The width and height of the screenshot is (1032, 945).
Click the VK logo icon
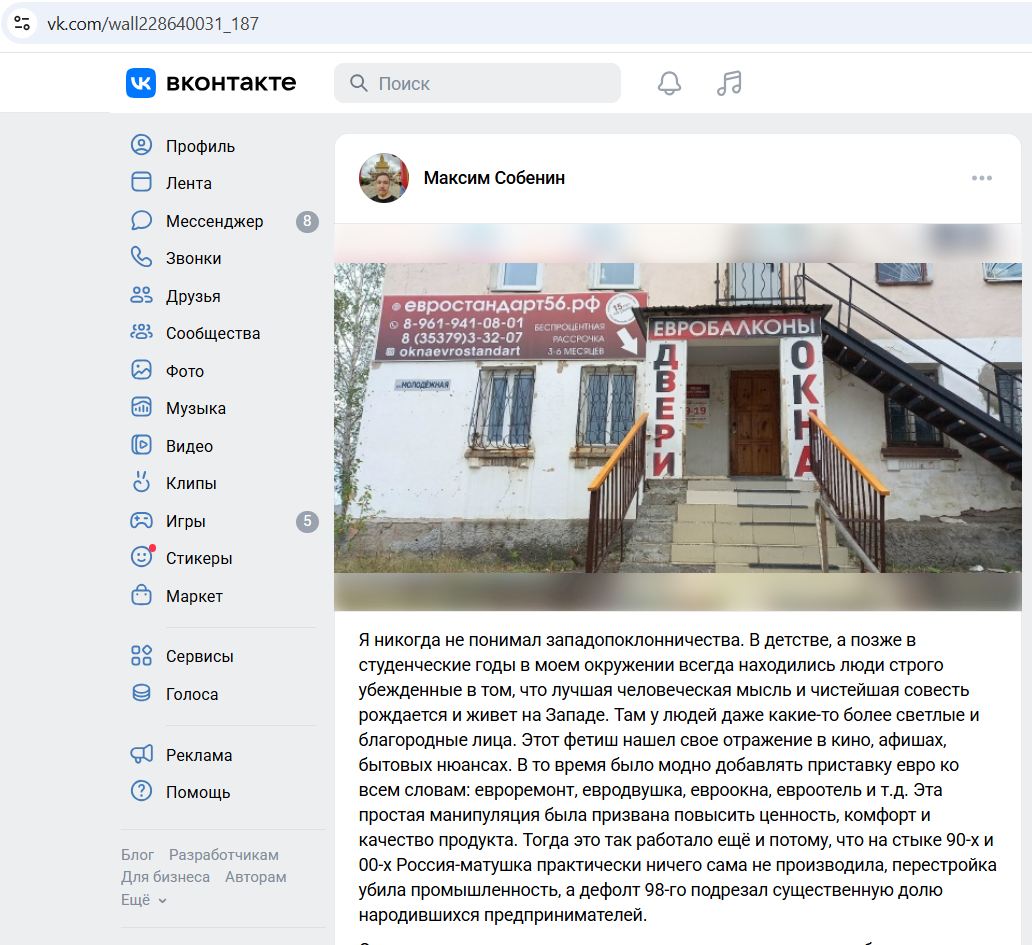click(141, 83)
